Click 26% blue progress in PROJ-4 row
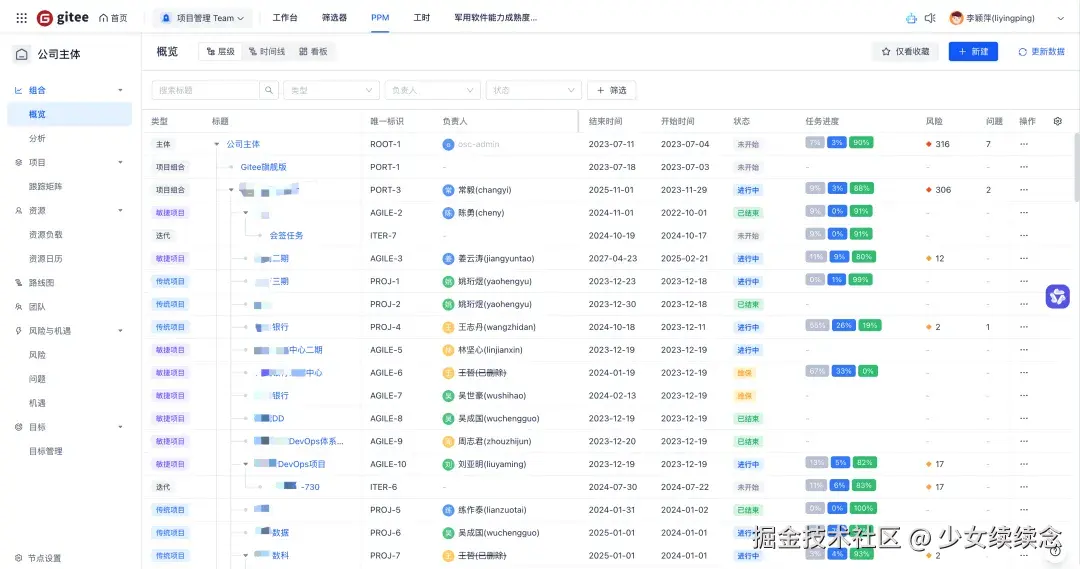 [x=843, y=325]
